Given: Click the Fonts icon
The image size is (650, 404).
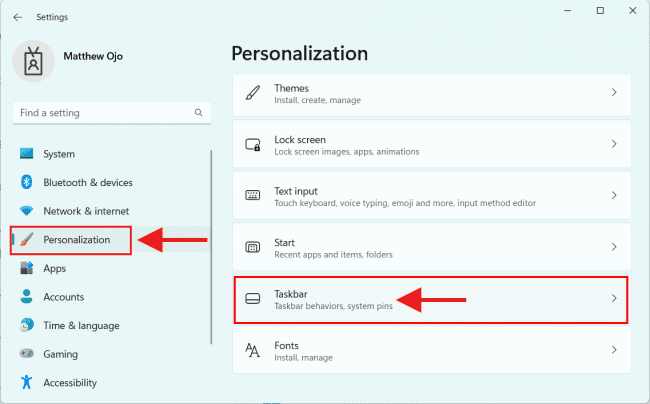Looking at the screenshot, I should point(253,350).
